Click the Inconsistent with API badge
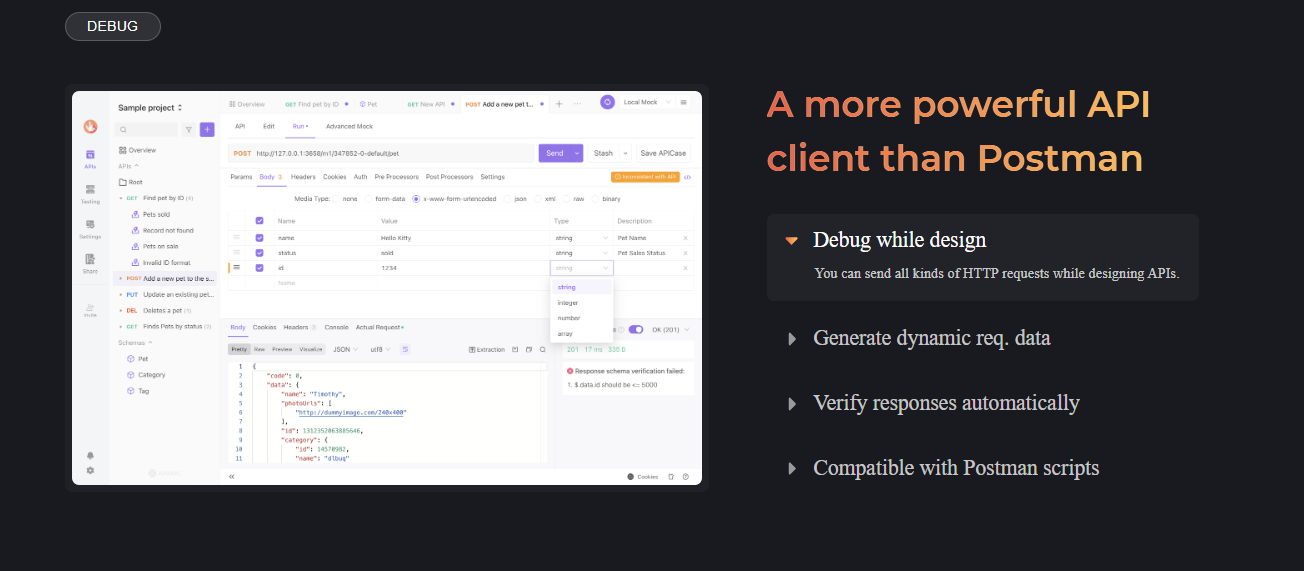The height and width of the screenshot is (571, 1304). tap(645, 177)
